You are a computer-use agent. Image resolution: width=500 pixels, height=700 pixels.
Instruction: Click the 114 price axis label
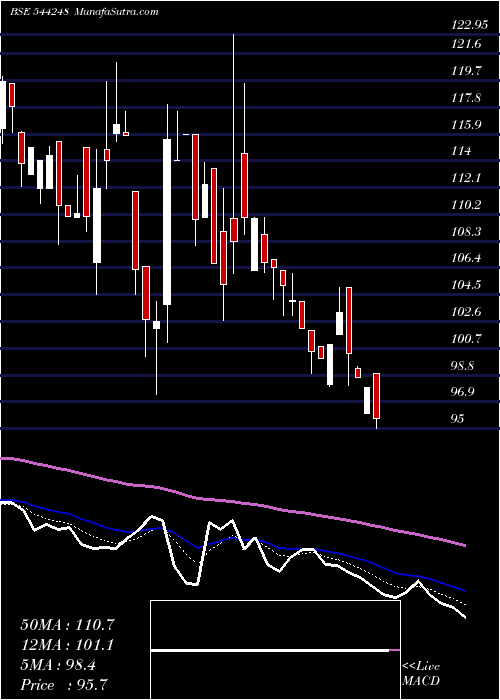[x=461, y=151]
